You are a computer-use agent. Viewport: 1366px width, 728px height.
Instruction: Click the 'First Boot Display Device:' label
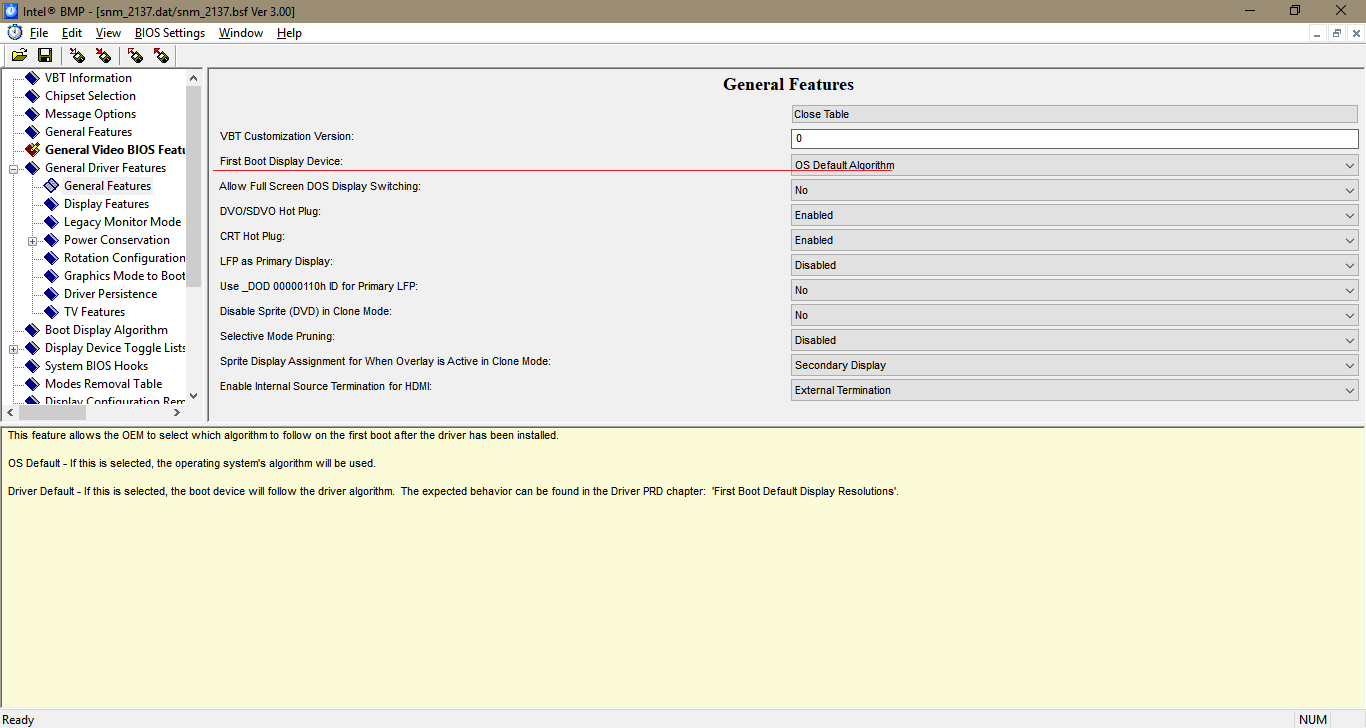281,161
